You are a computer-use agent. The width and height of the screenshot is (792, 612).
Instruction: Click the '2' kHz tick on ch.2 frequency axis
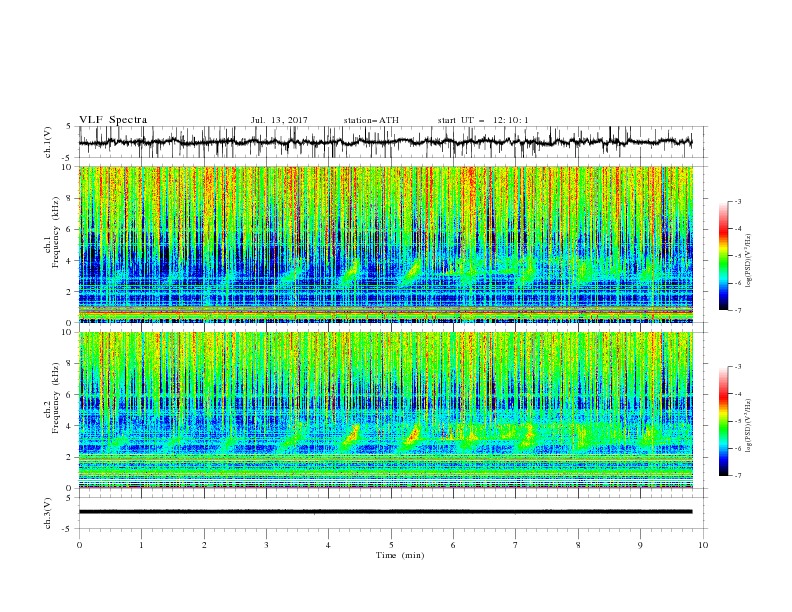[x=70, y=457]
